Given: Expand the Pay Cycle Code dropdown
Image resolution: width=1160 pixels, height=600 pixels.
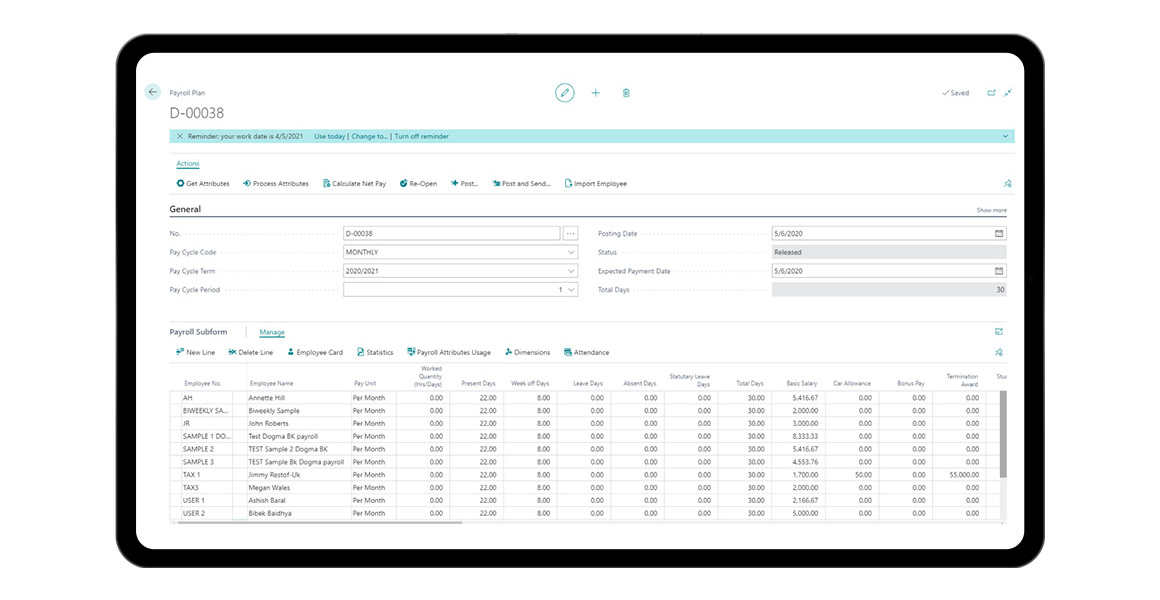Looking at the screenshot, I should tap(571, 253).
